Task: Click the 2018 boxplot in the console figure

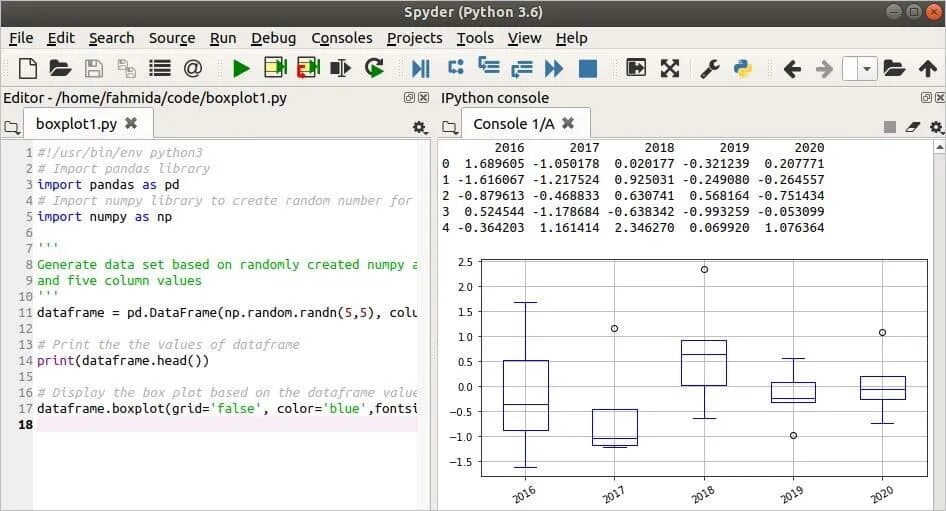Action: pyautogui.click(x=703, y=363)
